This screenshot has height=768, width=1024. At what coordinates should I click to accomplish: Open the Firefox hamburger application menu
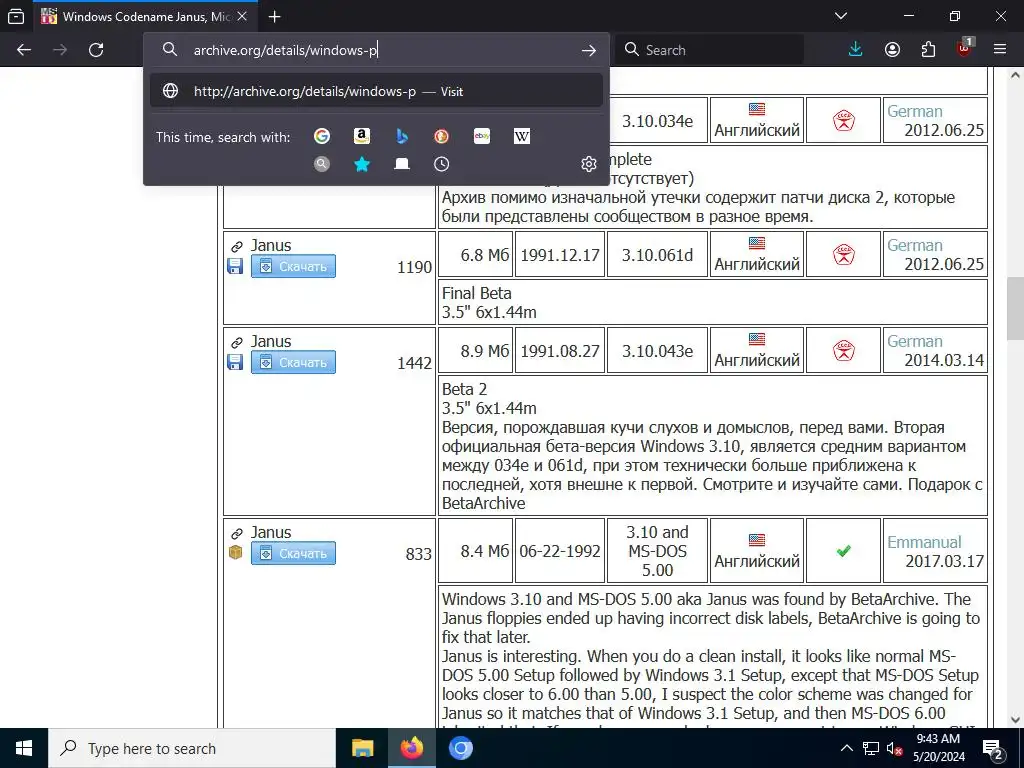(x=1000, y=50)
